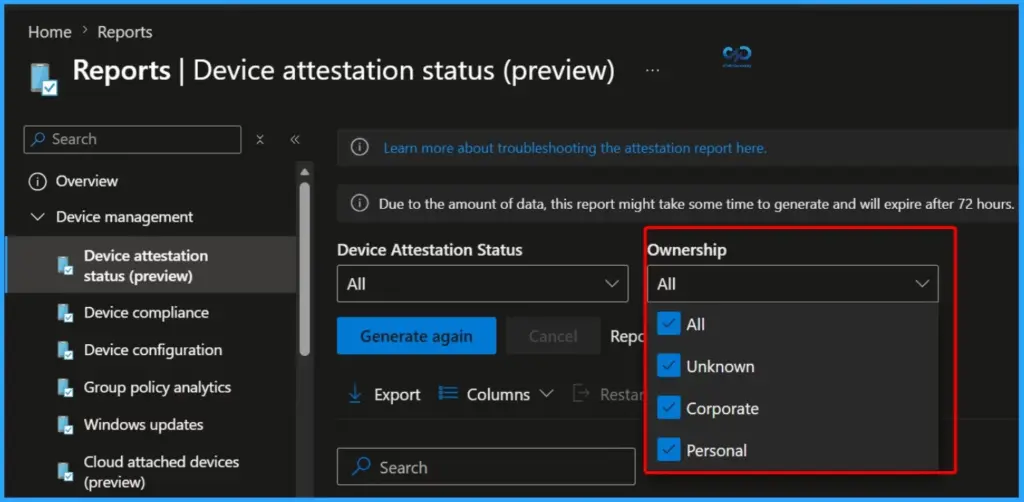Open the Device Attestation Status dropdown
Image resolution: width=1024 pixels, height=502 pixels.
tap(483, 283)
